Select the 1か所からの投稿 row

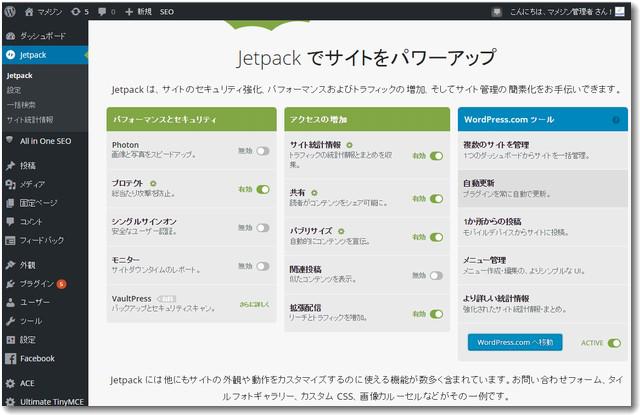point(542,227)
